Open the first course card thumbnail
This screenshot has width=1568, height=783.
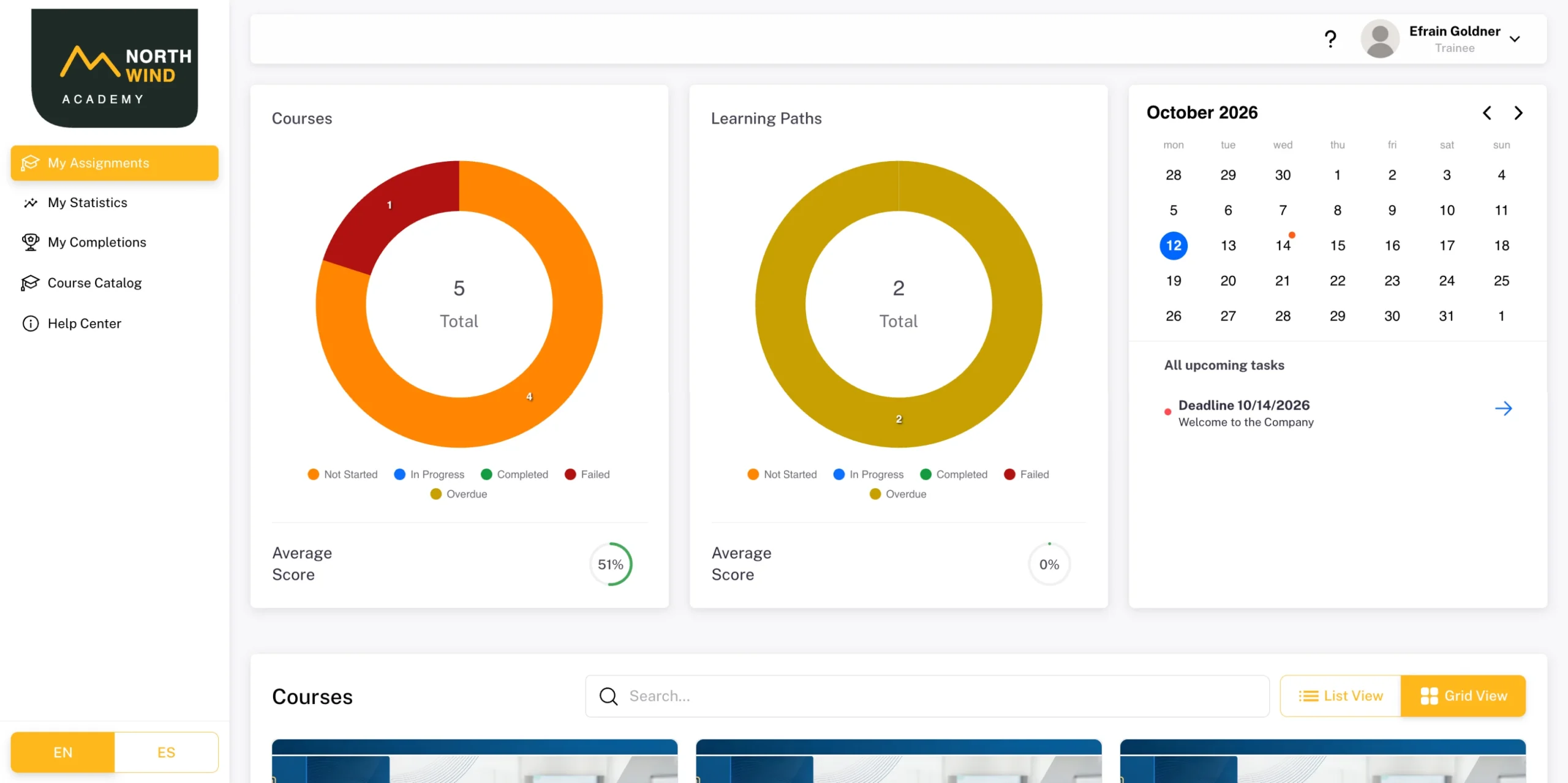(475, 761)
